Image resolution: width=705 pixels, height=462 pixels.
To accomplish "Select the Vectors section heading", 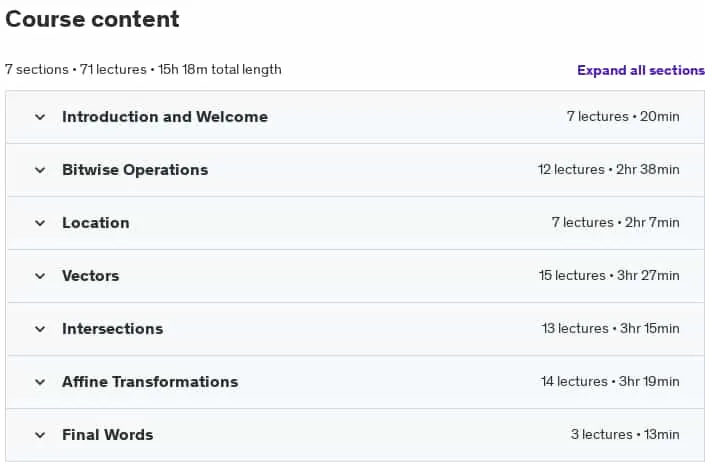I will point(91,276).
